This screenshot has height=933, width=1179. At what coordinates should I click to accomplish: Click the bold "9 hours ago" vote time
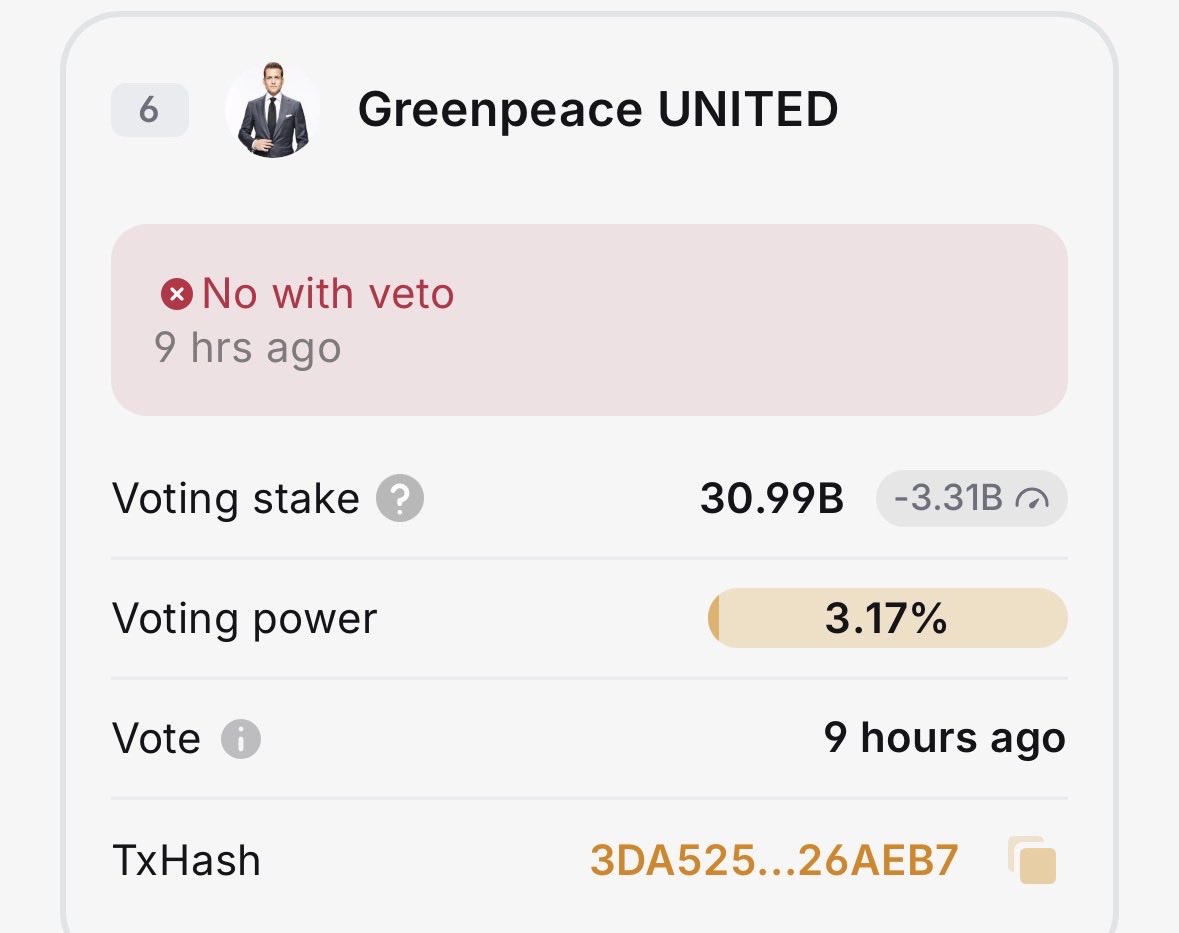(945, 739)
